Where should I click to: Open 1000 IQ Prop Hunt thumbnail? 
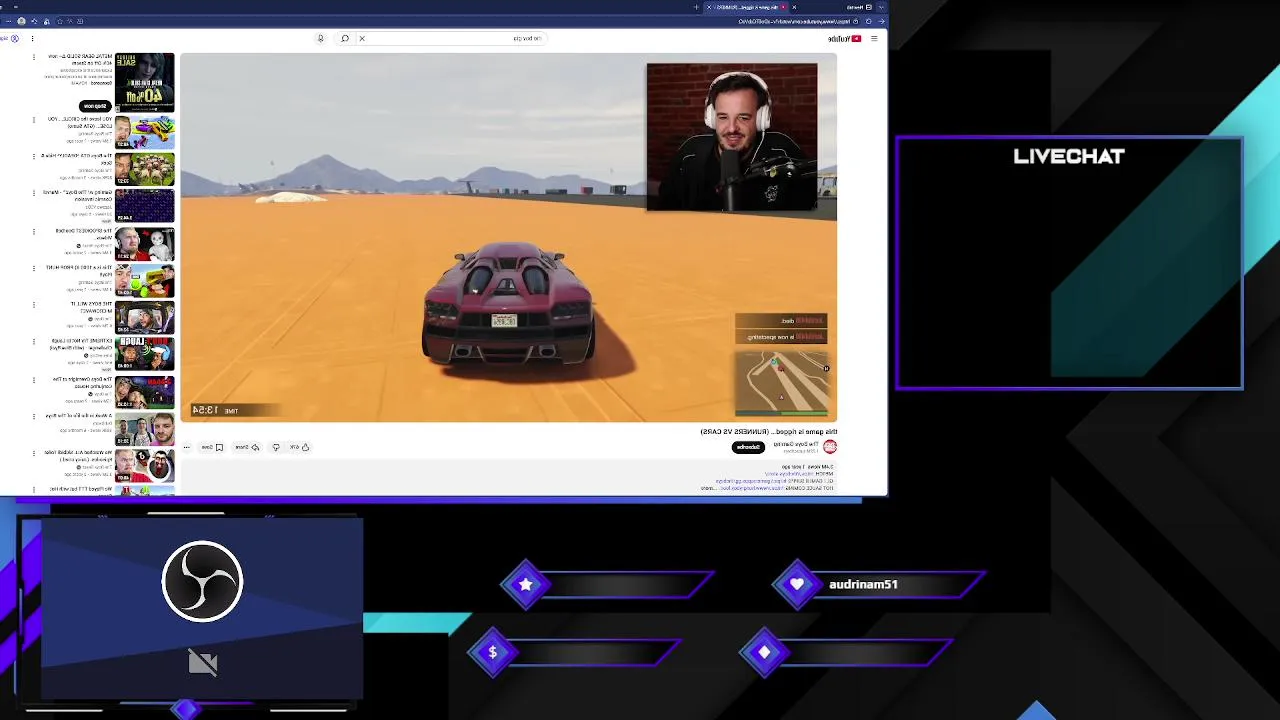[x=144, y=280]
